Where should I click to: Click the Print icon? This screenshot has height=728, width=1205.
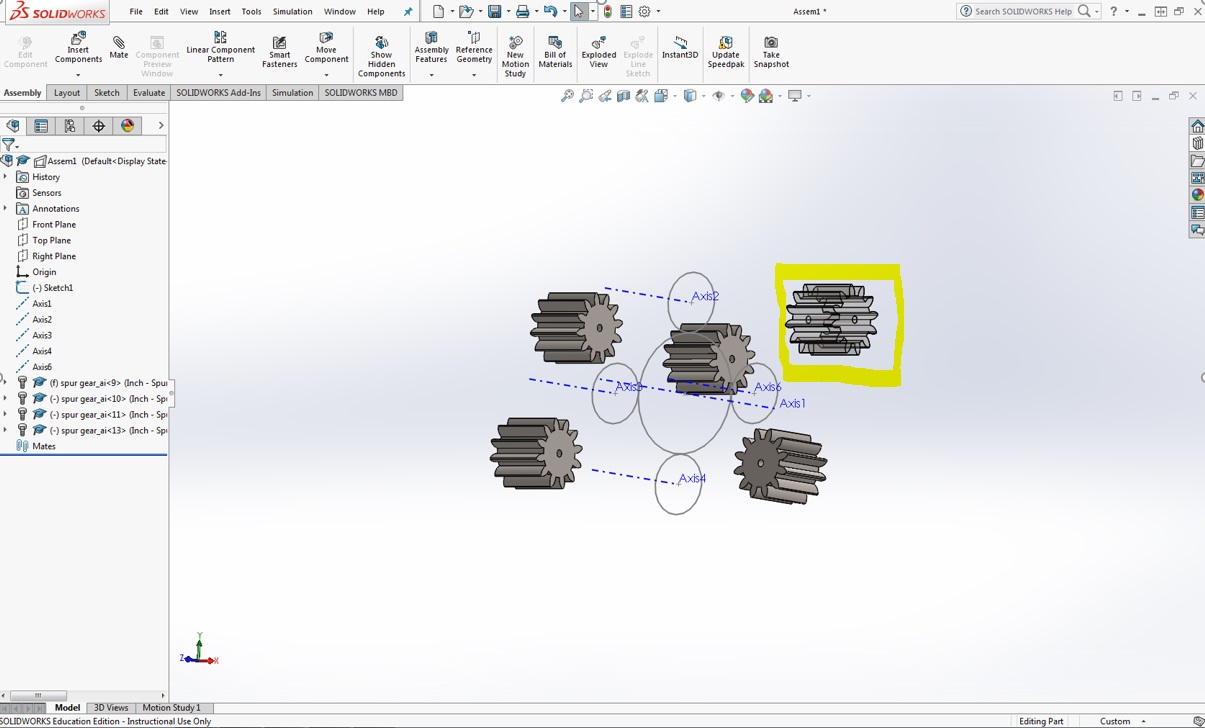522,12
